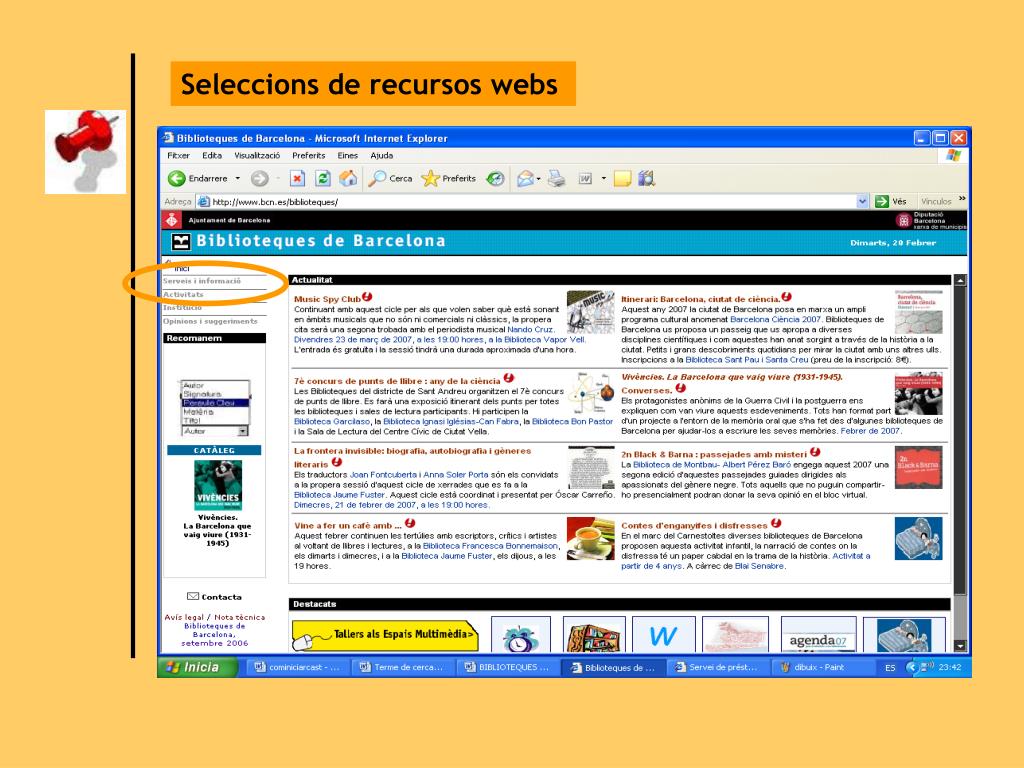Image resolution: width=1024 pixels, height=768 pixels.
Task: Click the forward navigation arrow
Action: pos(259,178)
